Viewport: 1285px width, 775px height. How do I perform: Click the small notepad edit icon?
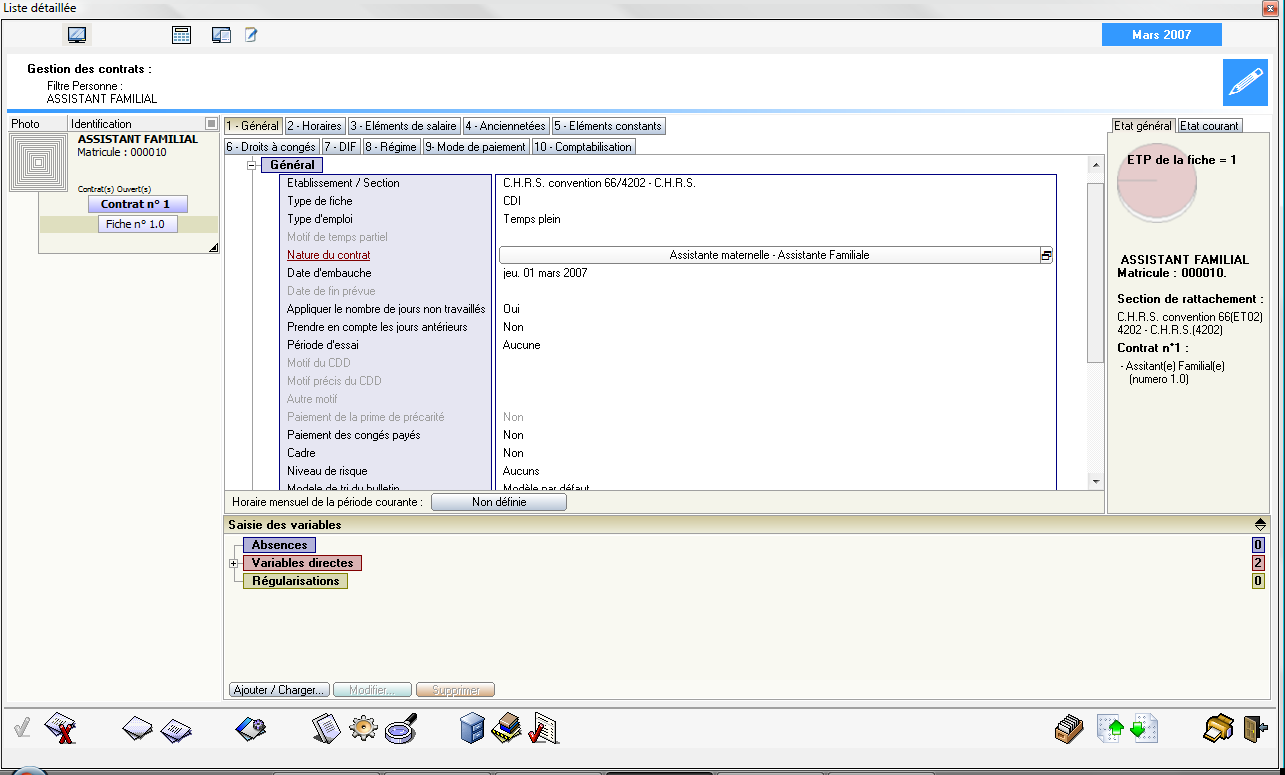point(251,35)
